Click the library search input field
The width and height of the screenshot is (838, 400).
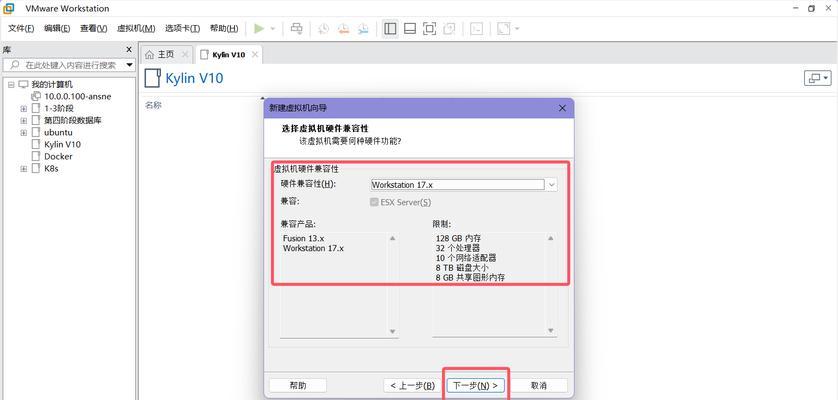(65, 65)
